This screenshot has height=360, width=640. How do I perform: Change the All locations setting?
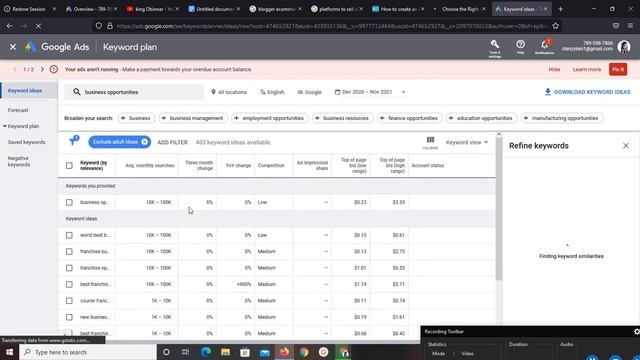pos(229,92)
